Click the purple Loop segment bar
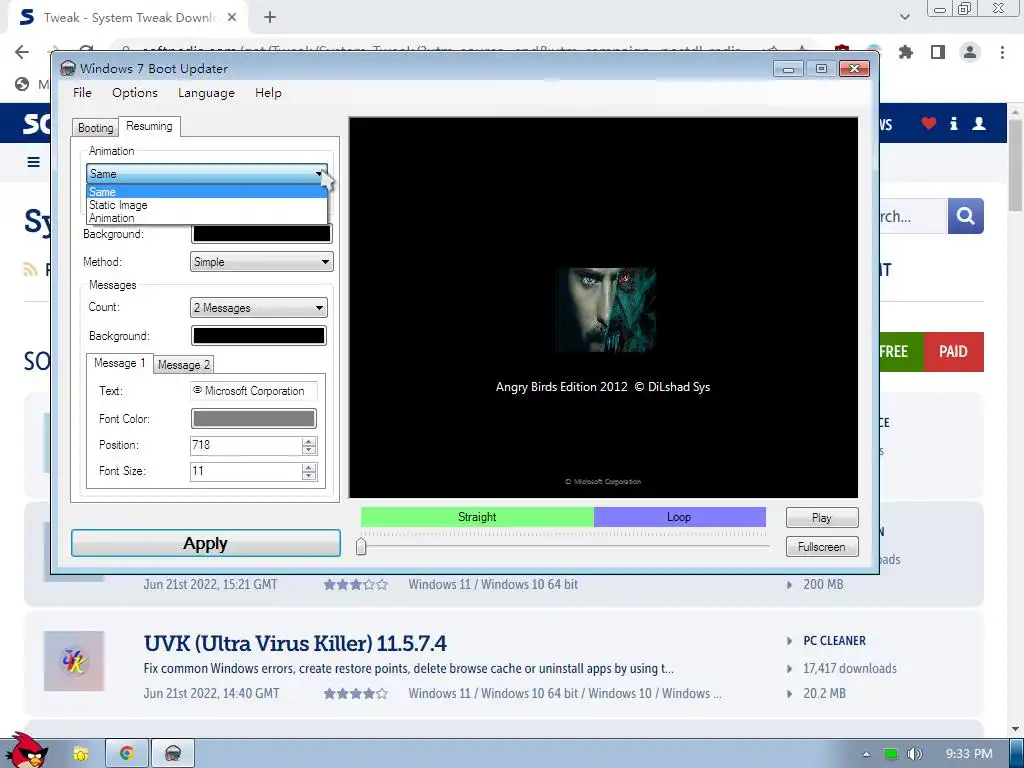The height and width of the screenshot is (768, 1024). pyautogui.click(x=679, y=517)
